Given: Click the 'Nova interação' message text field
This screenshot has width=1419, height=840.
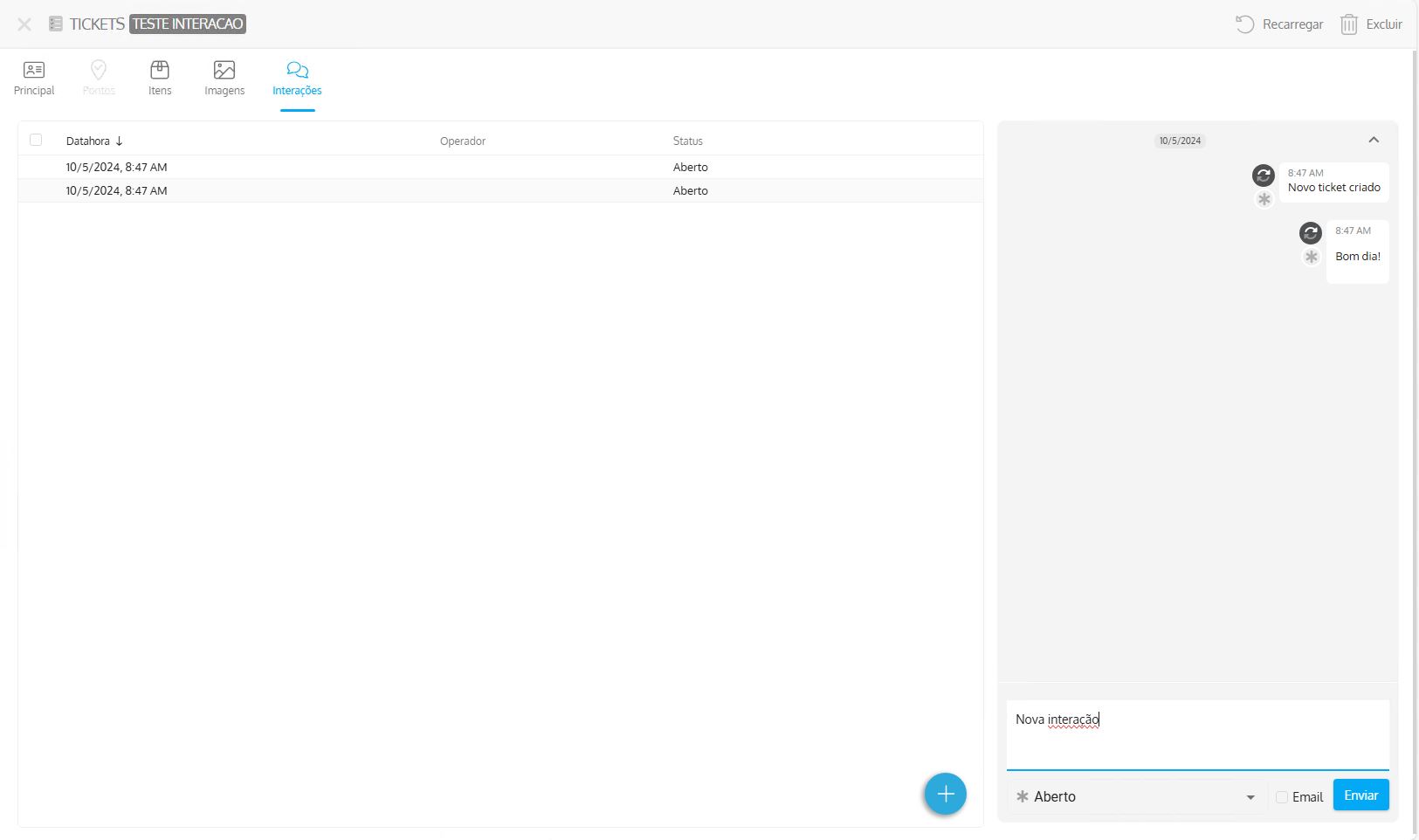Looking at the screenshot, I should click(1197, 733).
